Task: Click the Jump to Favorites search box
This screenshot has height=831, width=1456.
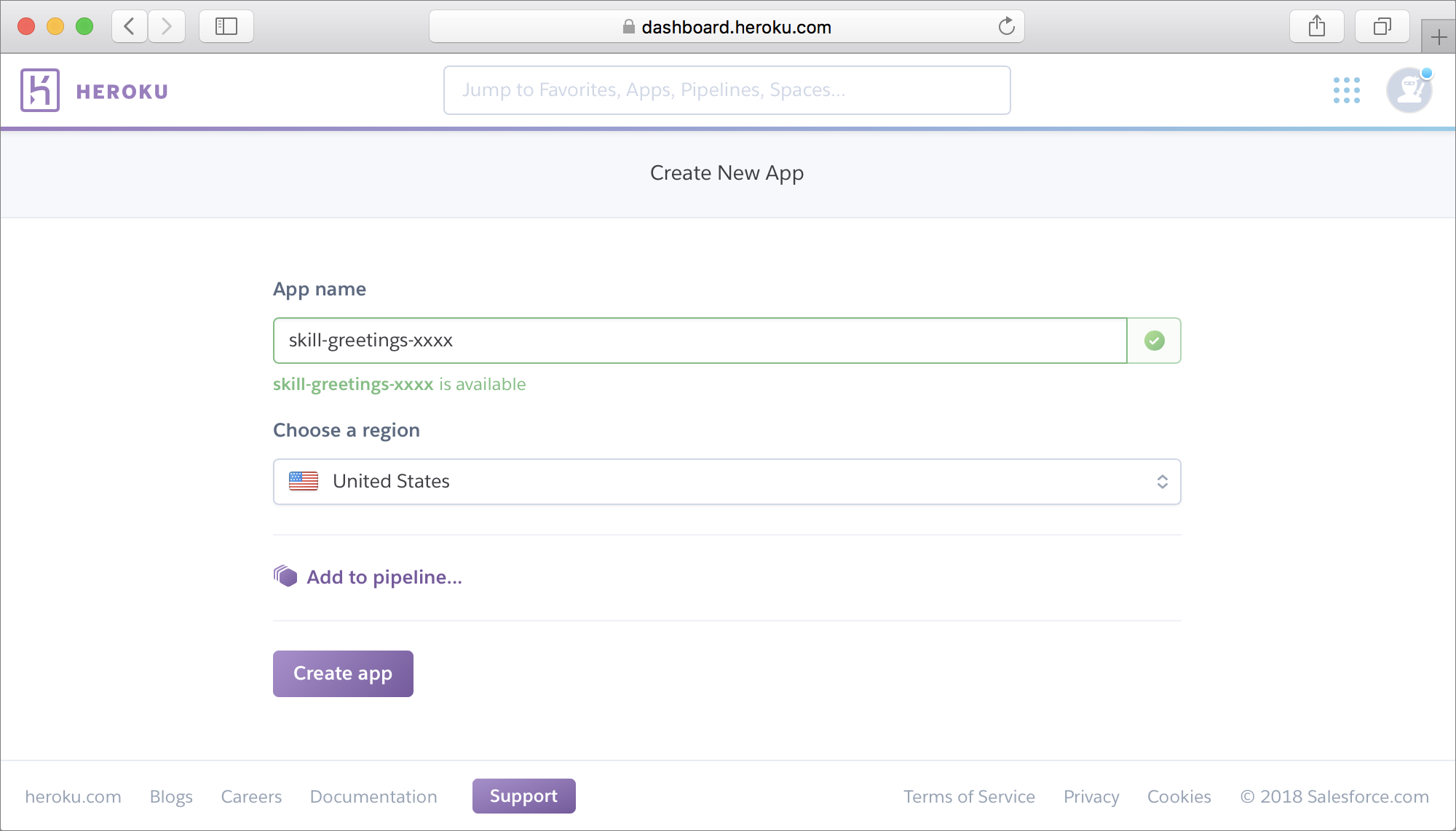Action: pyautogui.click(x=727, y=90)
